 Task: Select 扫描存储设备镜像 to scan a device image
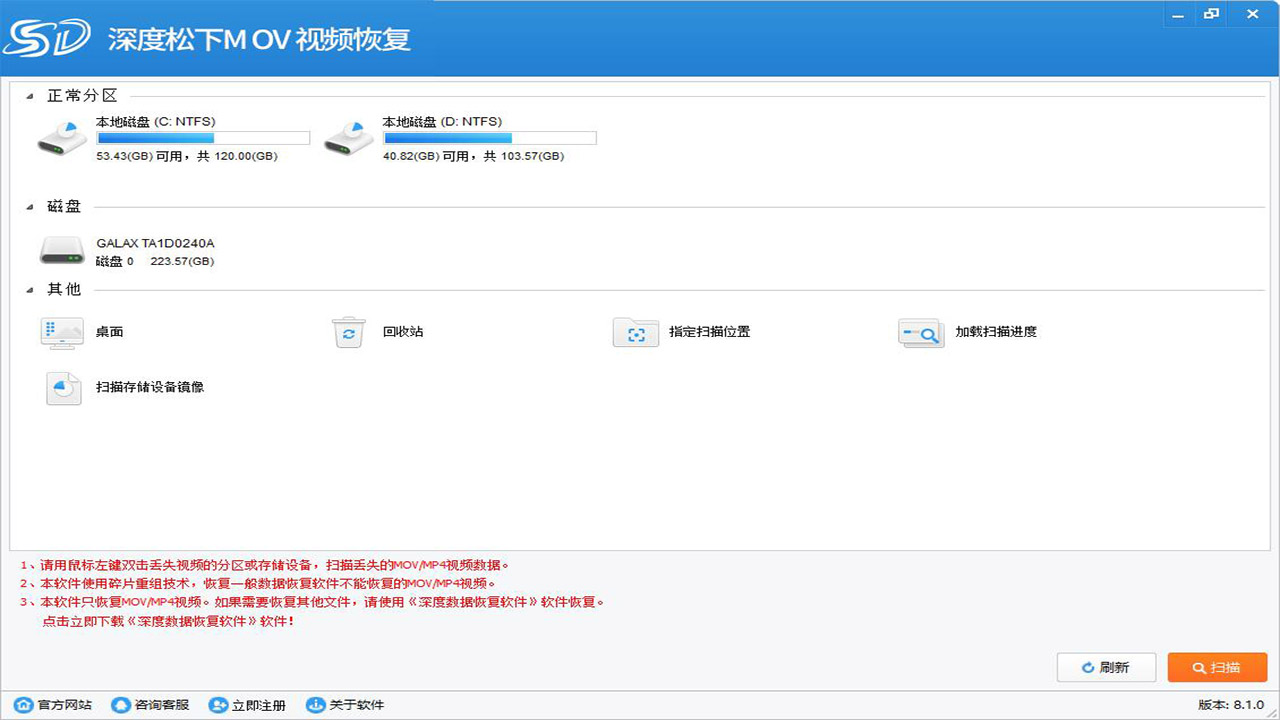[x=62, y=388]
